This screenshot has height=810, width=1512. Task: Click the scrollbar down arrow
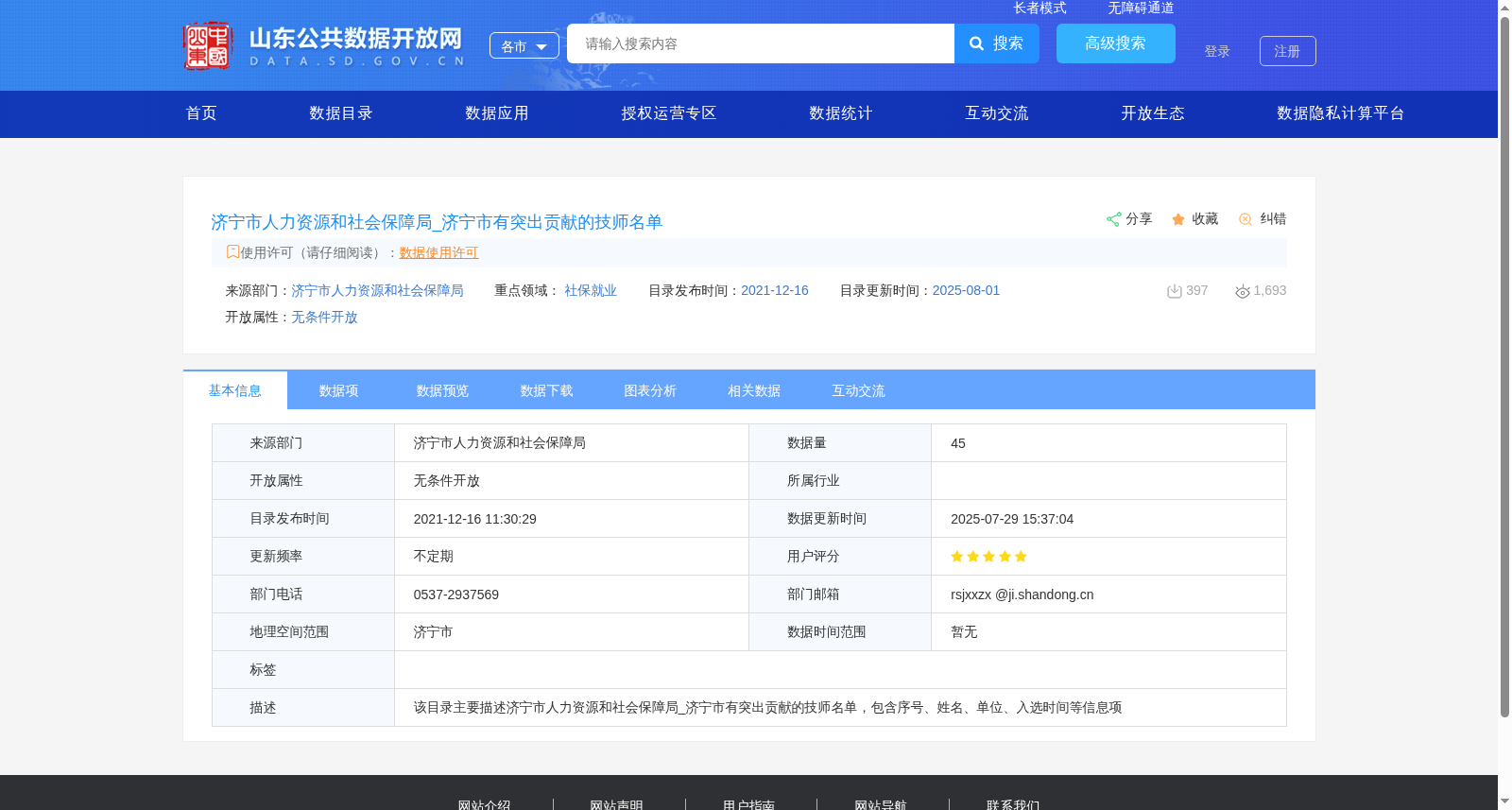[1504, 801]
